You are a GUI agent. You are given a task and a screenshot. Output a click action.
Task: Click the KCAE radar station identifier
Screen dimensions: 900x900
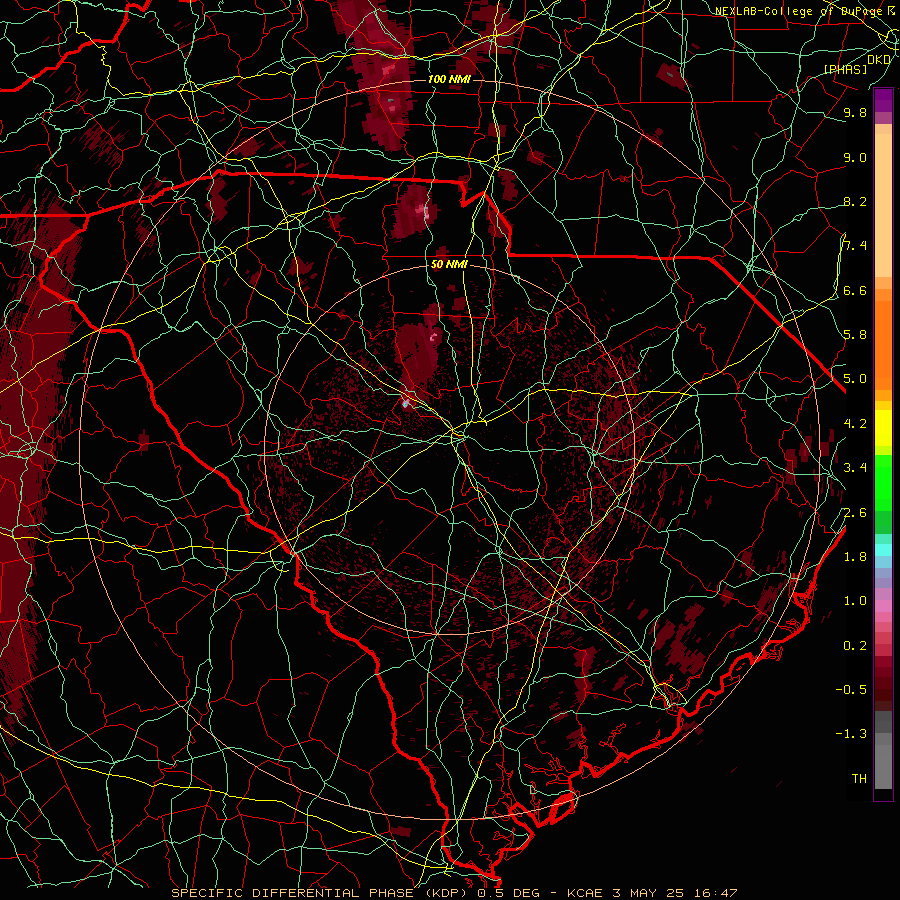click(x=585, y=893)
